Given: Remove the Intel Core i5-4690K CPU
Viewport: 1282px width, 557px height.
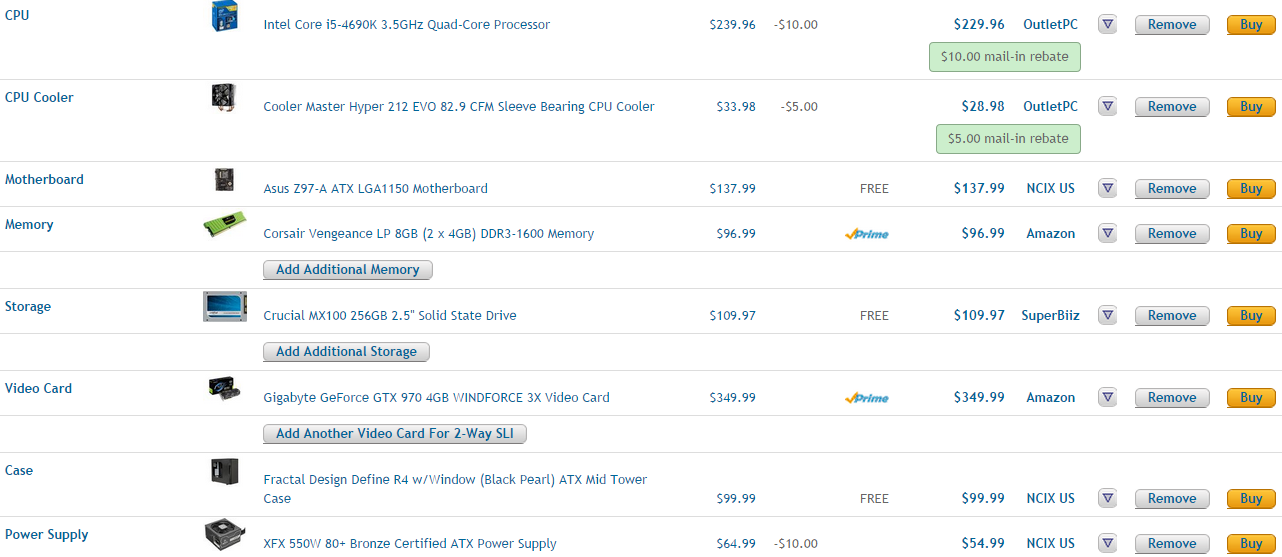Looking at the screenshot, I should coord(1172,24).
